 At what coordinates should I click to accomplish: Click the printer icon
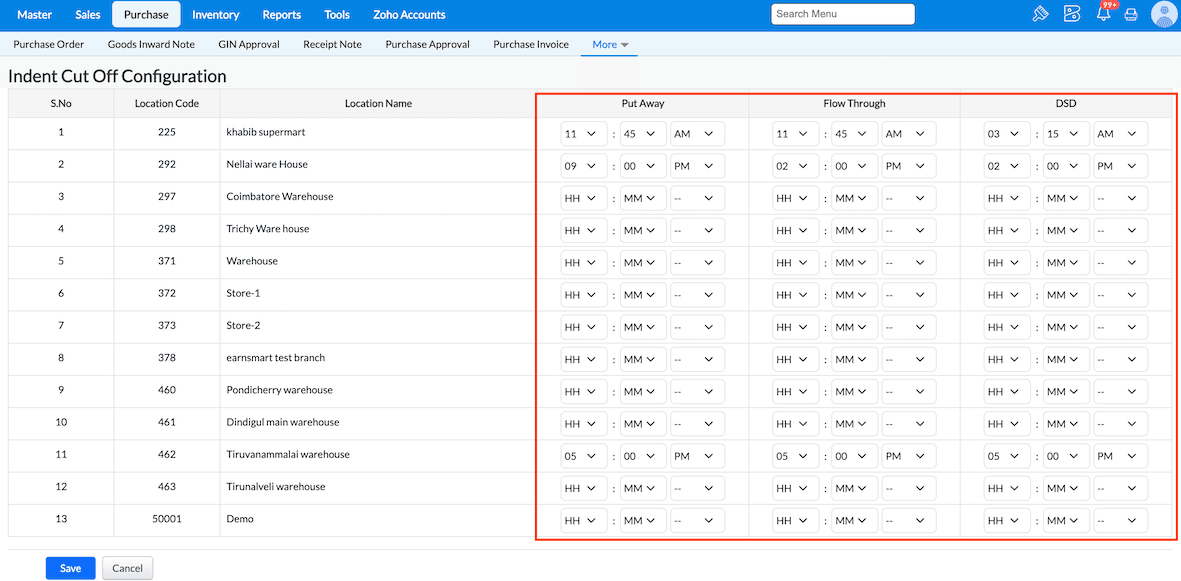pyautogui.click(x=1131, y=15)
